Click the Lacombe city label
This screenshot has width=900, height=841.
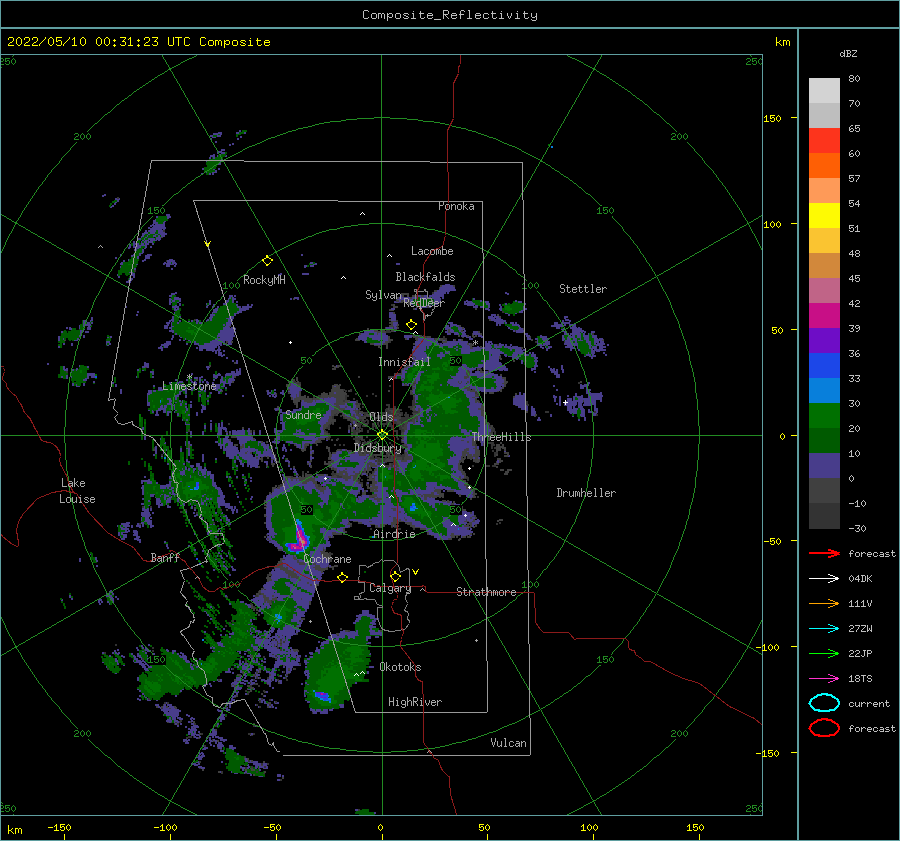432,251
